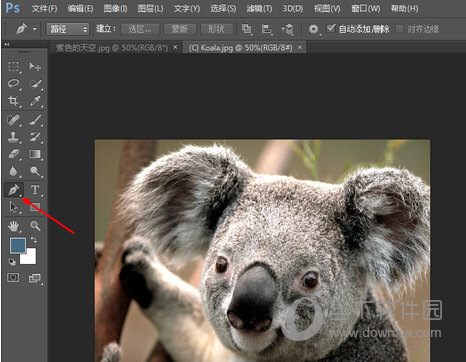Select the Dodge tool
The image size is (466, 362).
click(35, 171)
